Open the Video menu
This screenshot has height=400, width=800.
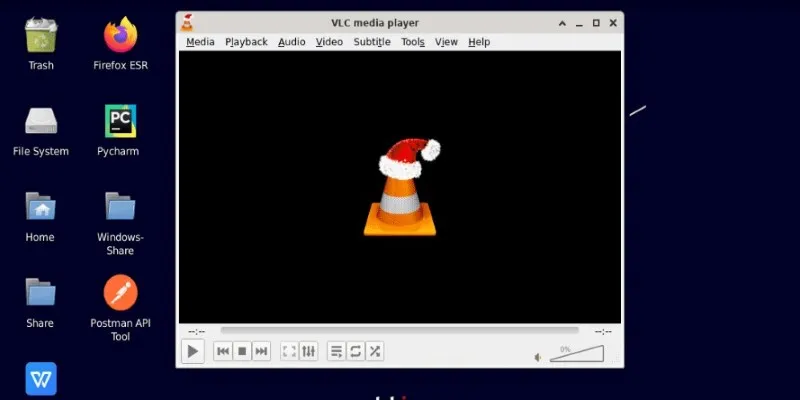(329, 42)
